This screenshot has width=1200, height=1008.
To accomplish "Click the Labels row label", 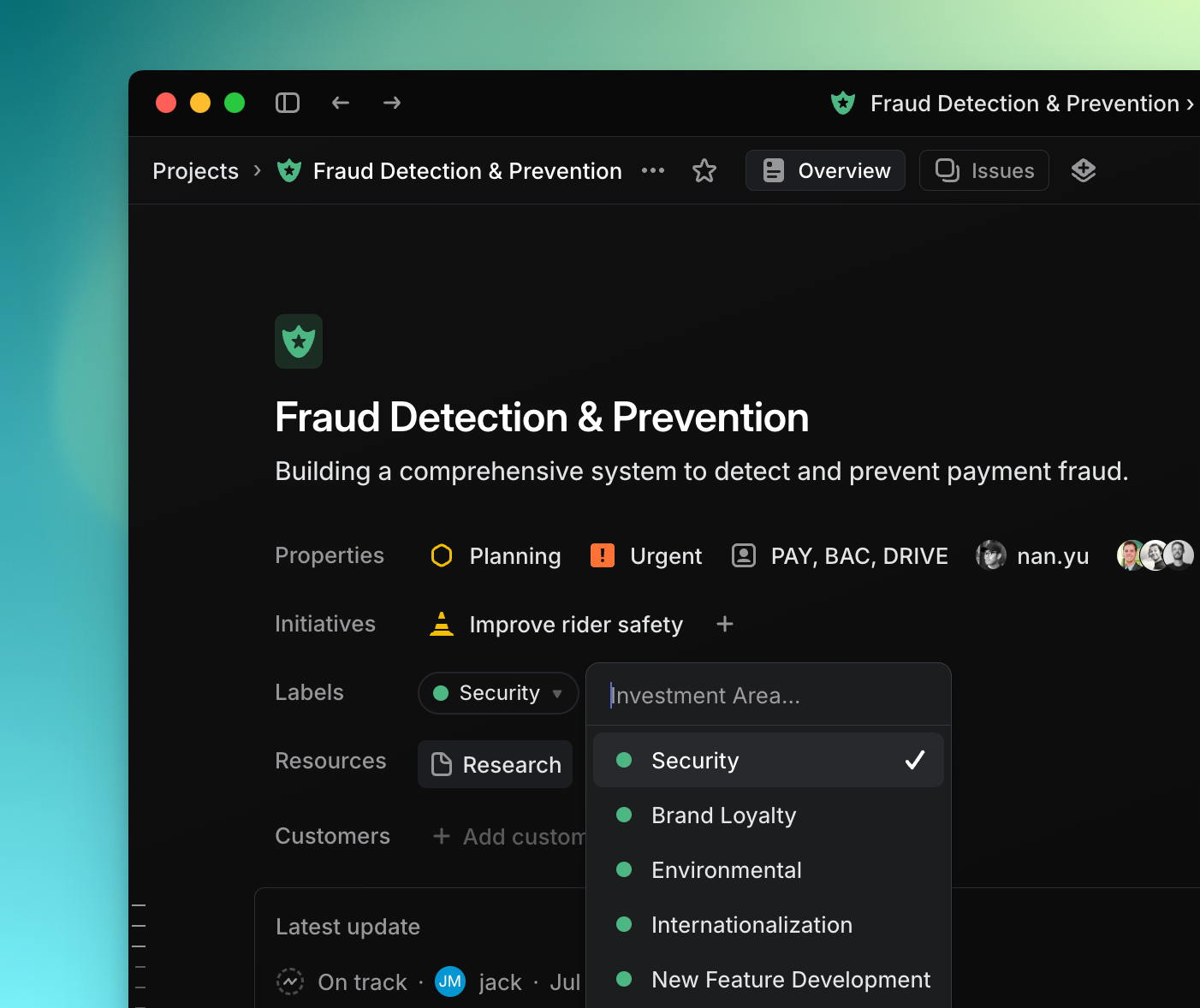I will pos(309,692).
